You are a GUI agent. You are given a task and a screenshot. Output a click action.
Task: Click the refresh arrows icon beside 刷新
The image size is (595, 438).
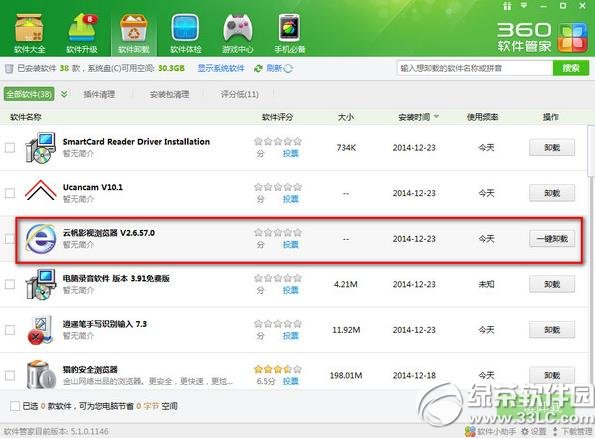tap(258, 68)
